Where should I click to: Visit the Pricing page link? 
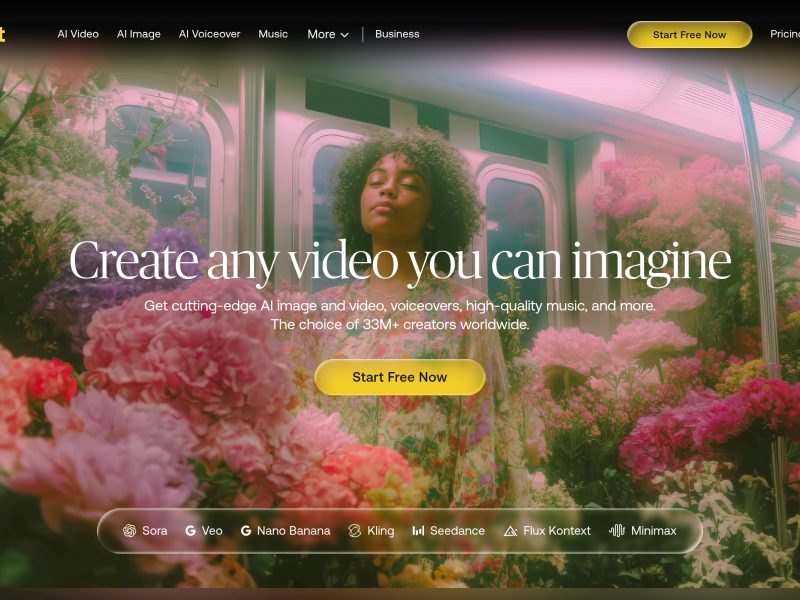tap(785, 34)
